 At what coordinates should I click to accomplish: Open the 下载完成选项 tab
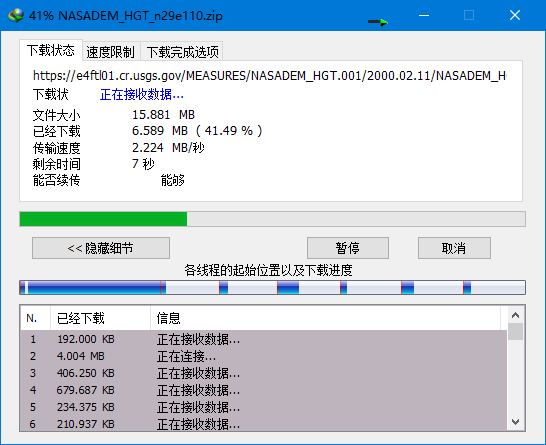(182, 52)
